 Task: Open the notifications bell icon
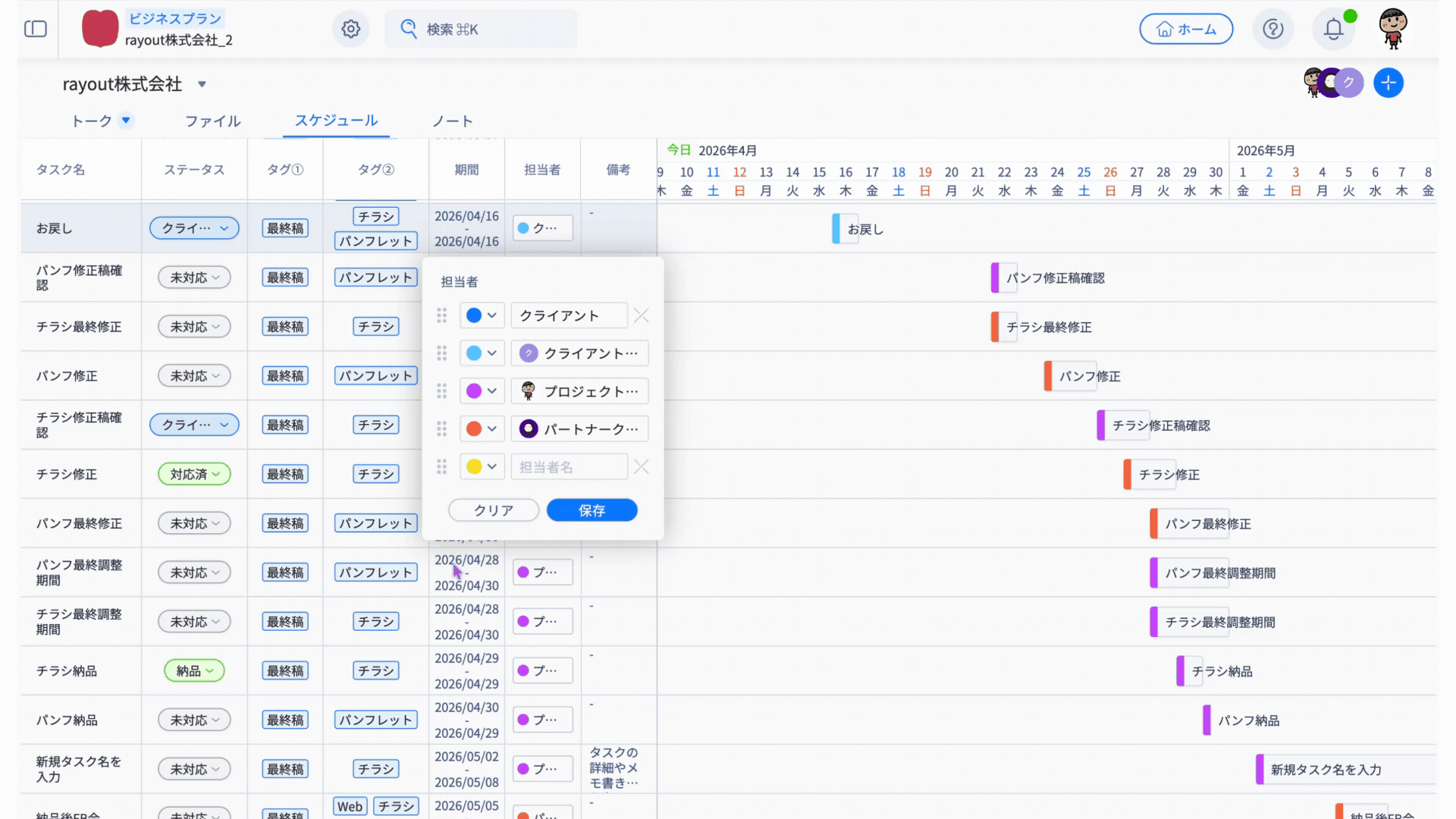pyautogui.click(x=1333, y=29)
